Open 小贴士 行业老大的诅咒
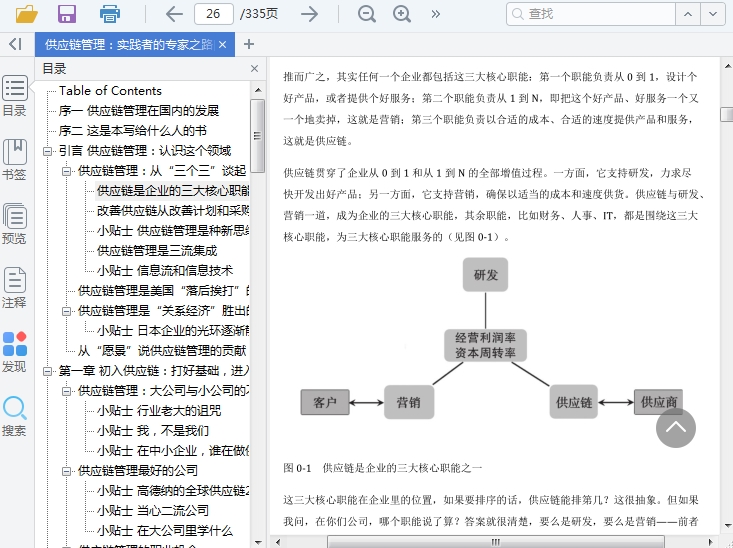 [x=159, y=411]
